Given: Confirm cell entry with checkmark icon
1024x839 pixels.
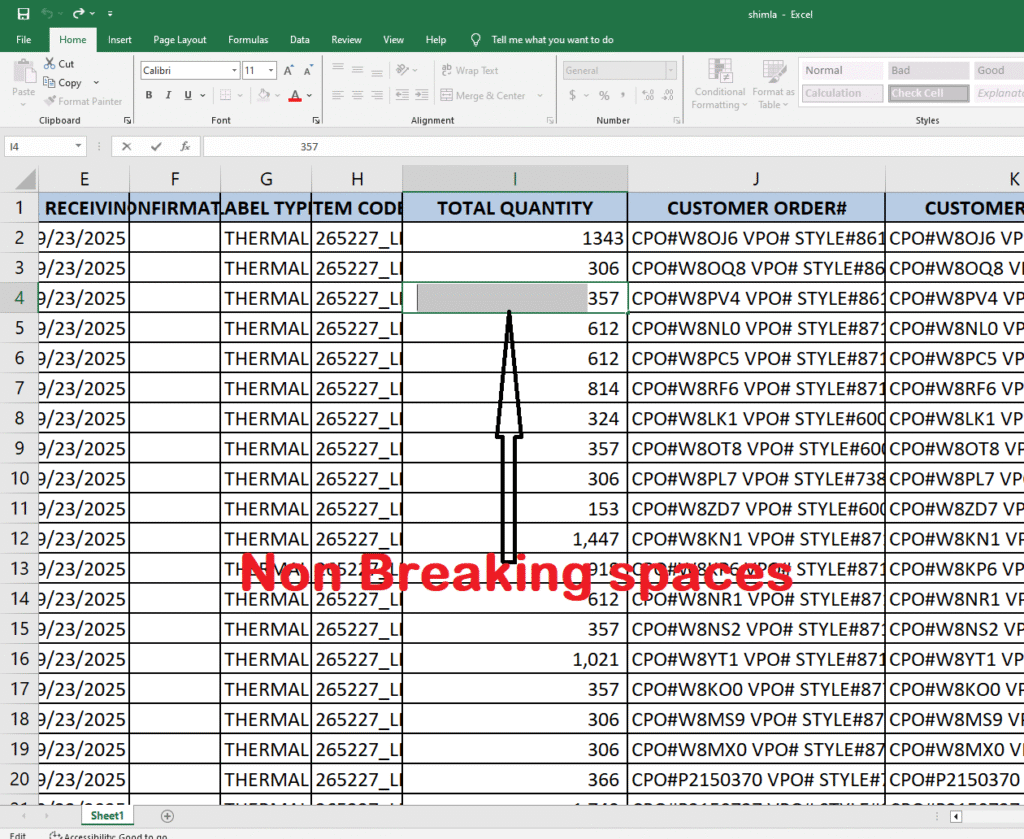Looking at the screenshot, I should [155, 146].
